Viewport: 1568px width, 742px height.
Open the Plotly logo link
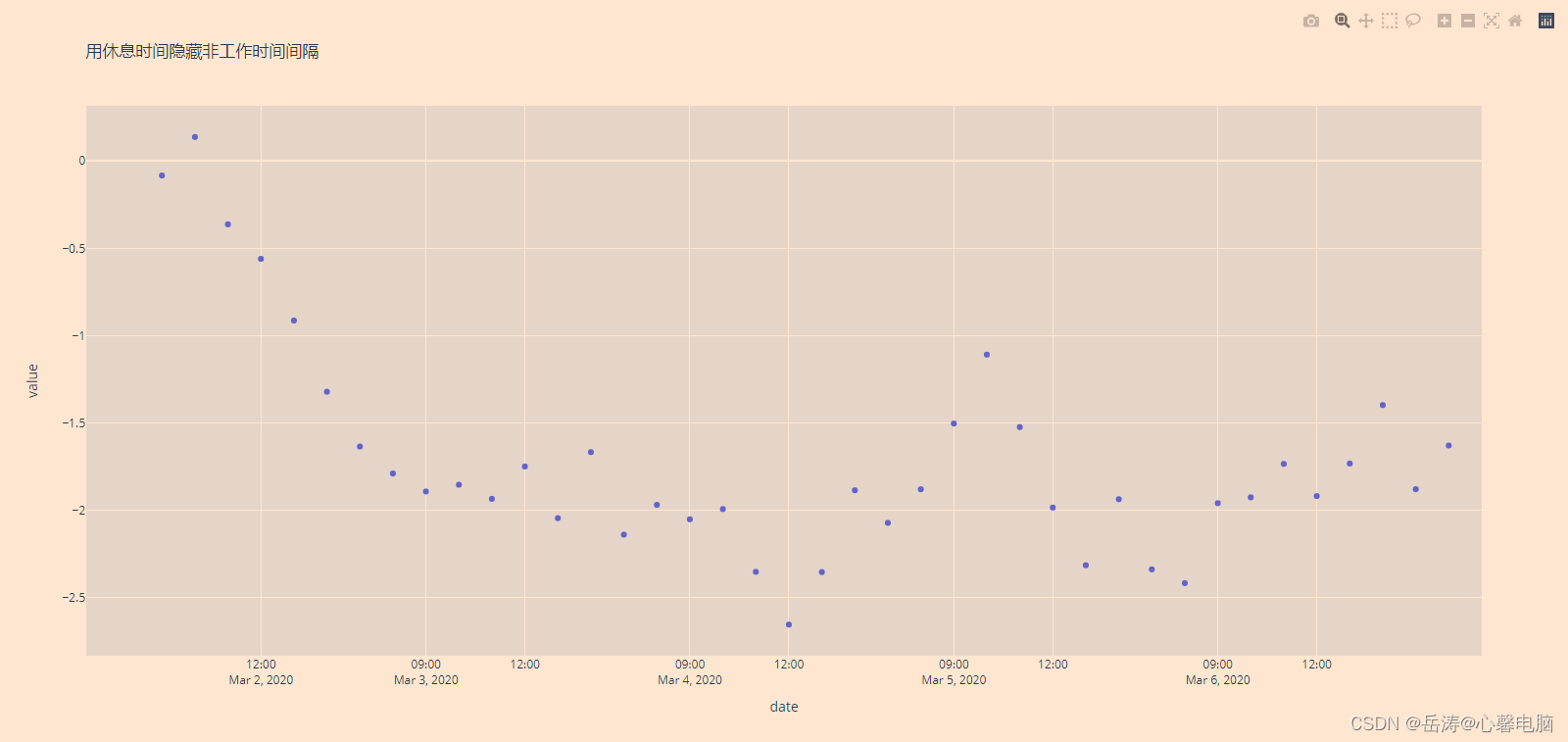[1546, 21]
